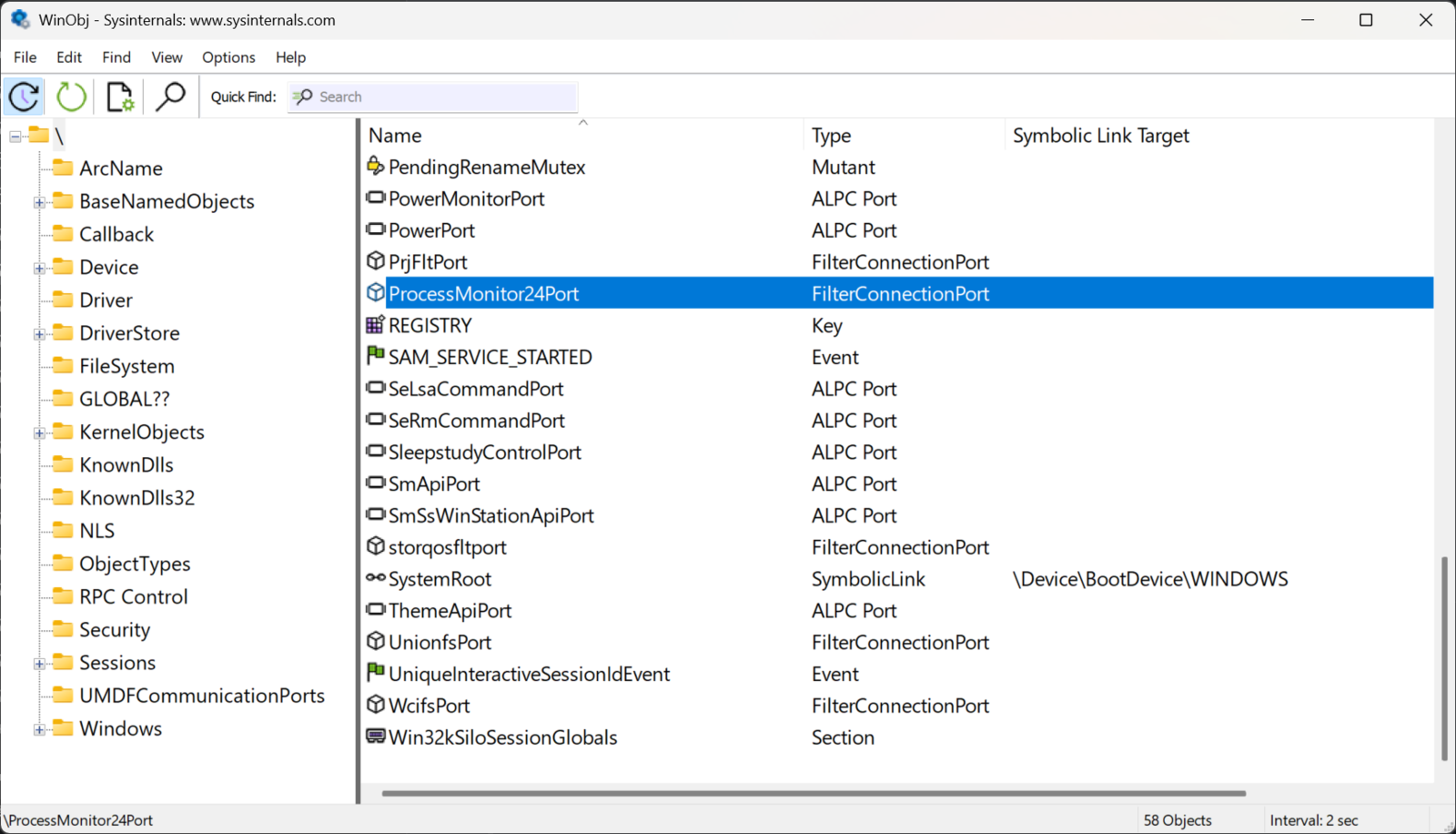1456x834 pixels.
Task: Open the Help menu
Action: coord(290,56)
